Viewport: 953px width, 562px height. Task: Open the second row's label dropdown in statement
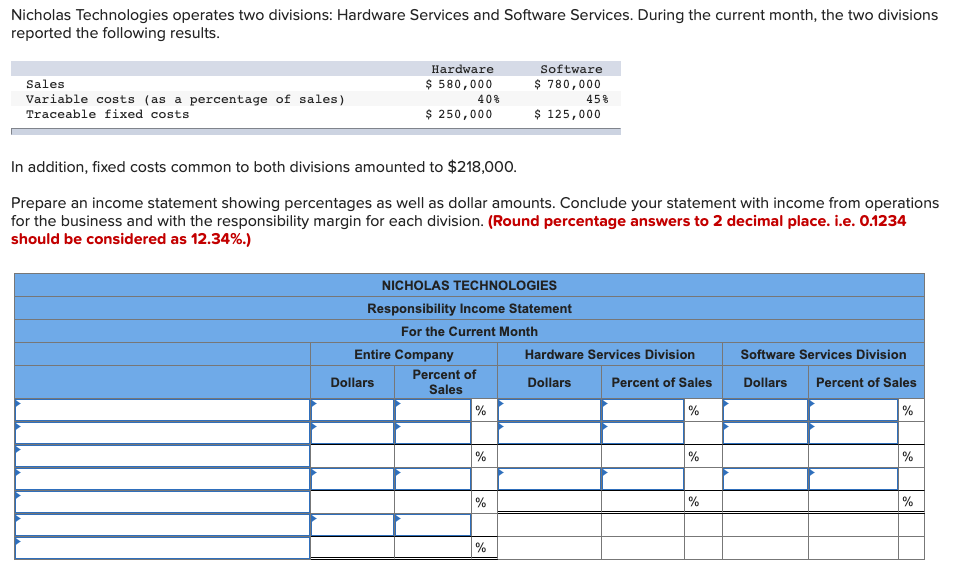tap(162, 433)
